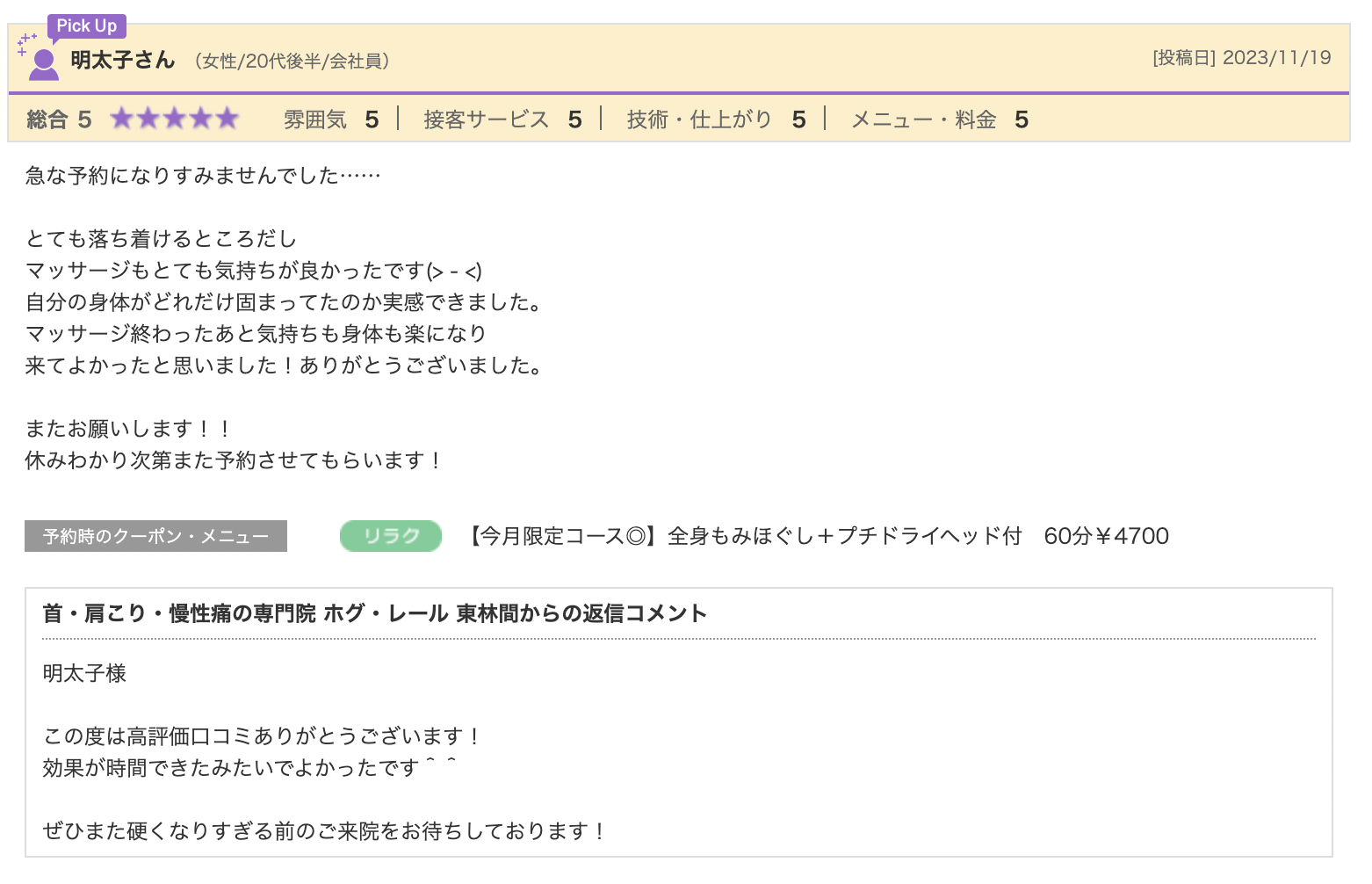Click the 総合 5 overall score

tap(59, 120)
